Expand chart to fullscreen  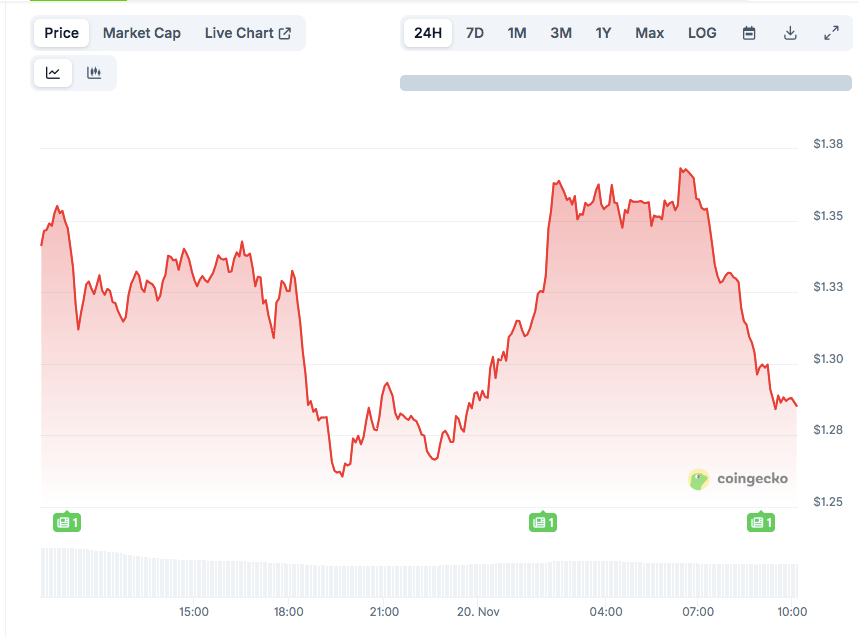831,33
